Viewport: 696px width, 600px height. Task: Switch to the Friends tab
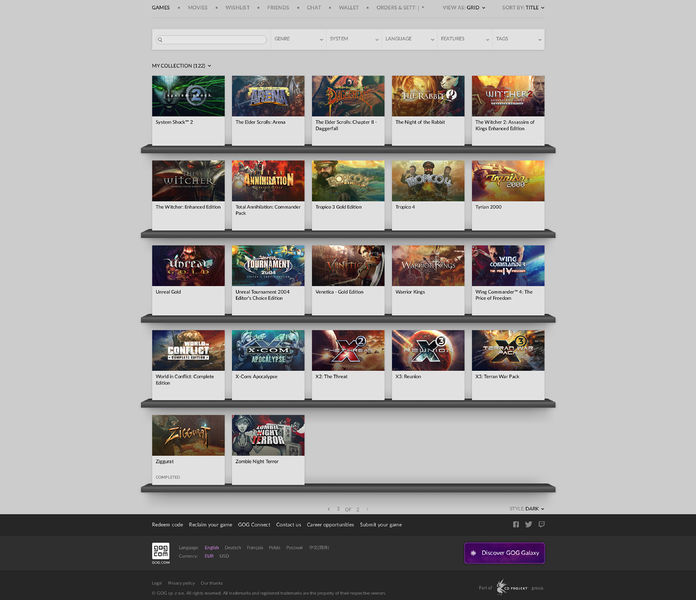(278, 8)
